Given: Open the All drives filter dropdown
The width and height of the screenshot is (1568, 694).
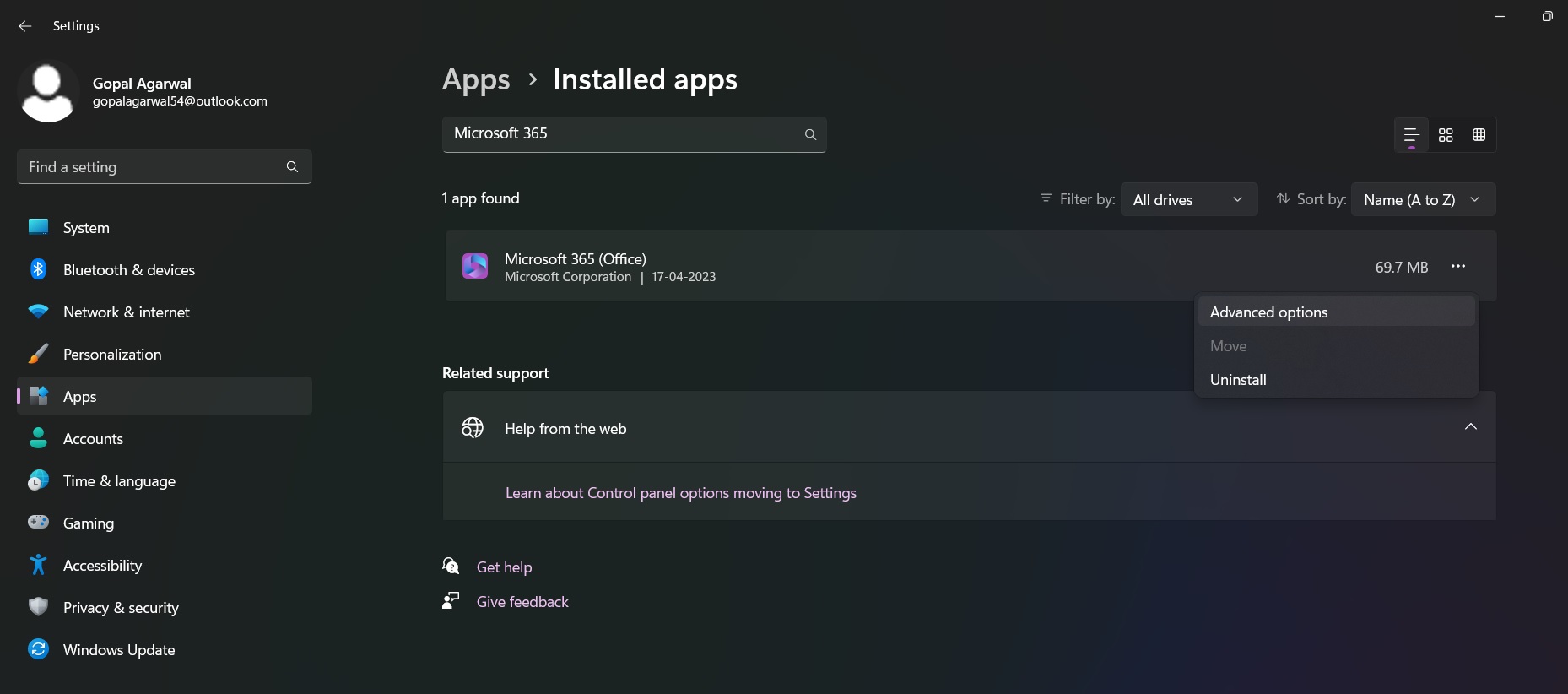Looking at the screenshot, I should 1189,199.
